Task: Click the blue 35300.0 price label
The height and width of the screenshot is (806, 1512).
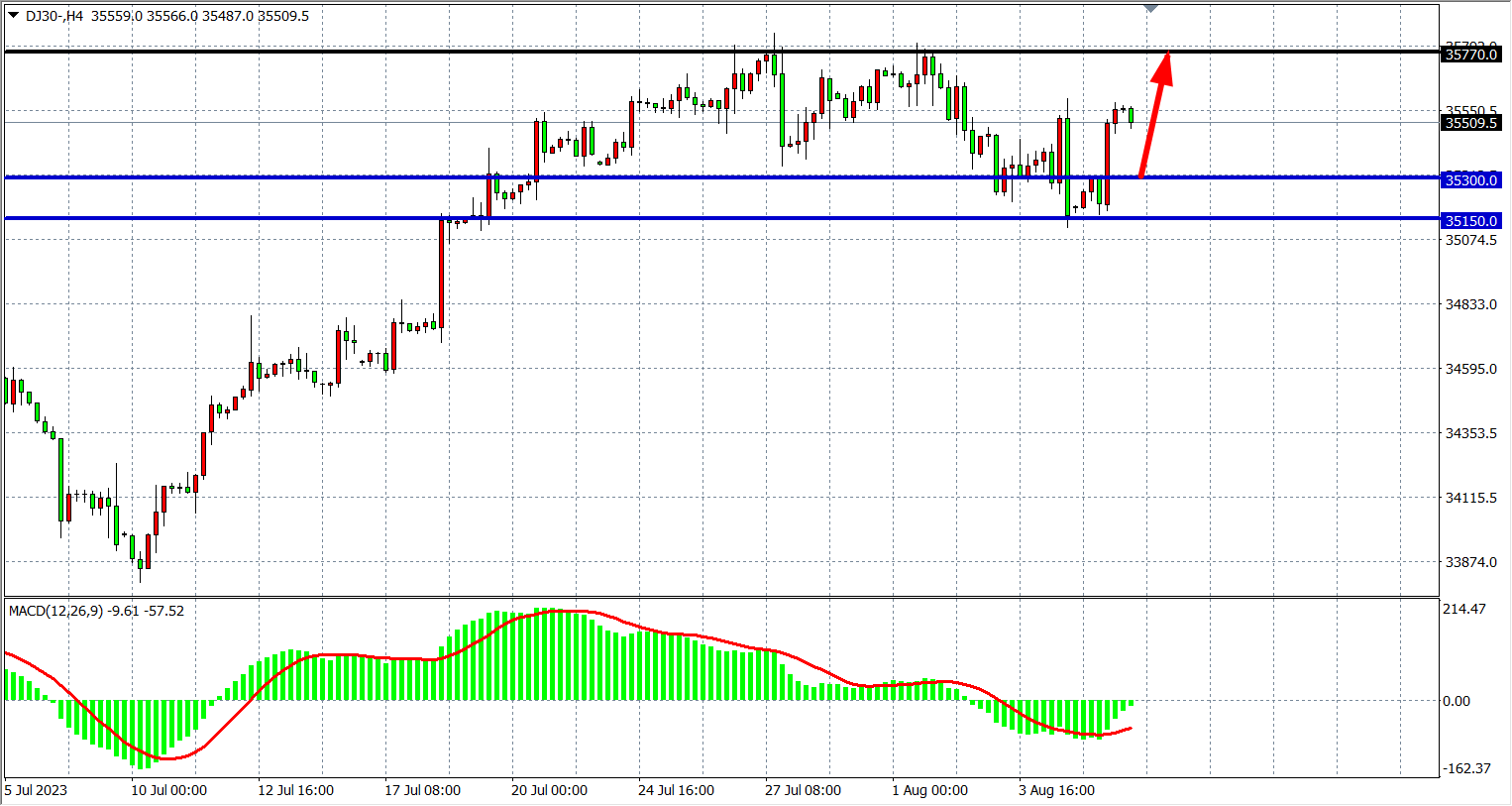Action: click(1470, 180)
